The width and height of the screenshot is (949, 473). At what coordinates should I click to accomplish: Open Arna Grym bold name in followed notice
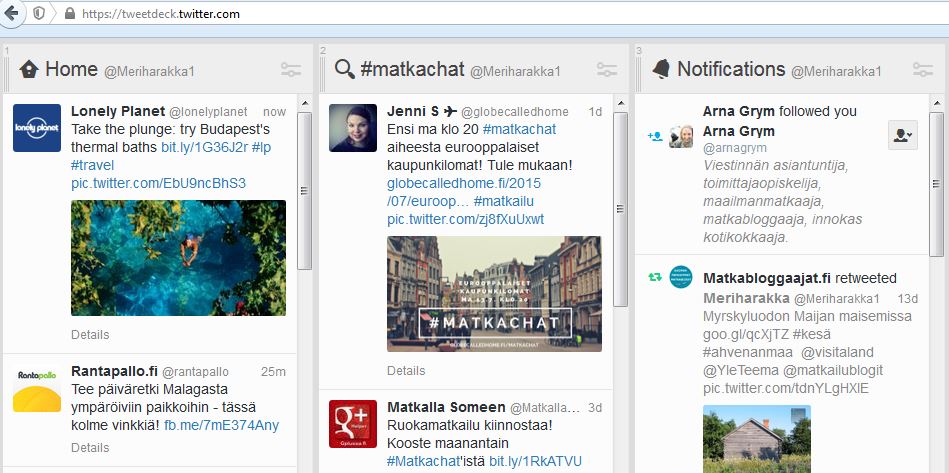(x=739, y=111)
